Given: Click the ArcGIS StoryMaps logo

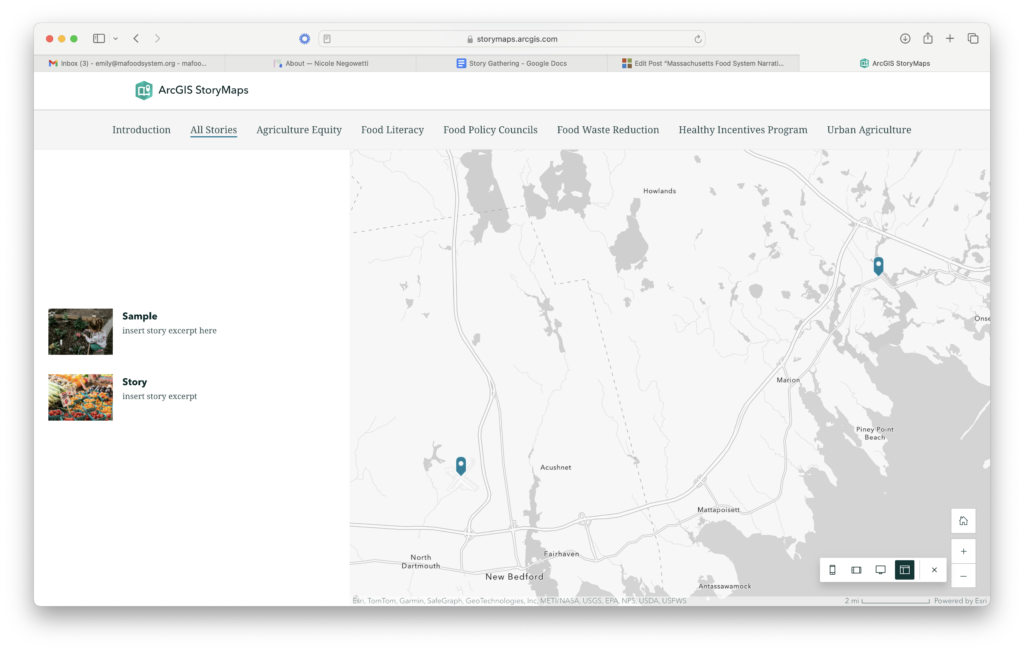Looking at the screenshot, I should tap(144, 90).
